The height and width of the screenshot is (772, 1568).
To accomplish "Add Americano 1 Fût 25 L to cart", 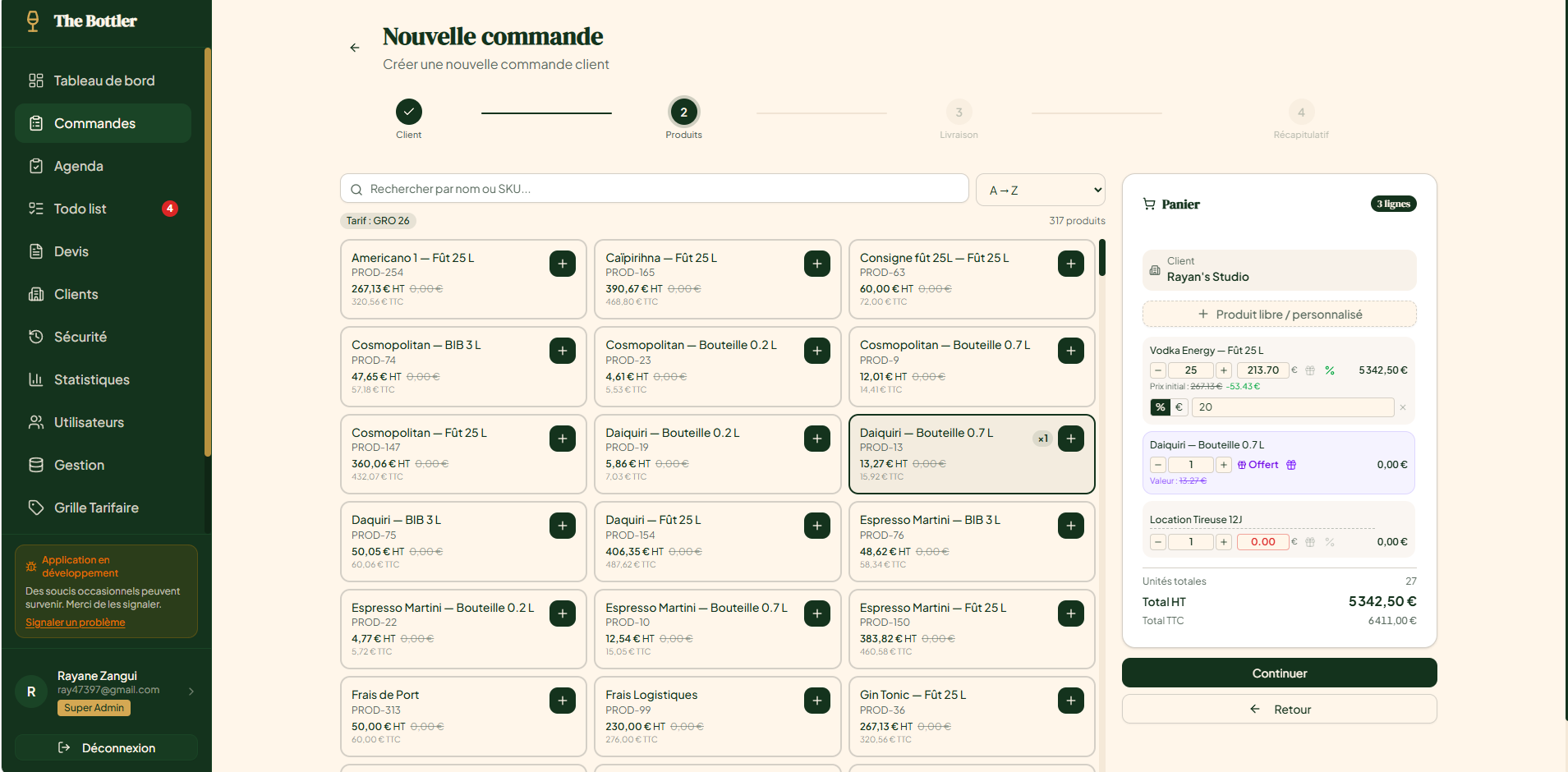I will click(563, 264).
